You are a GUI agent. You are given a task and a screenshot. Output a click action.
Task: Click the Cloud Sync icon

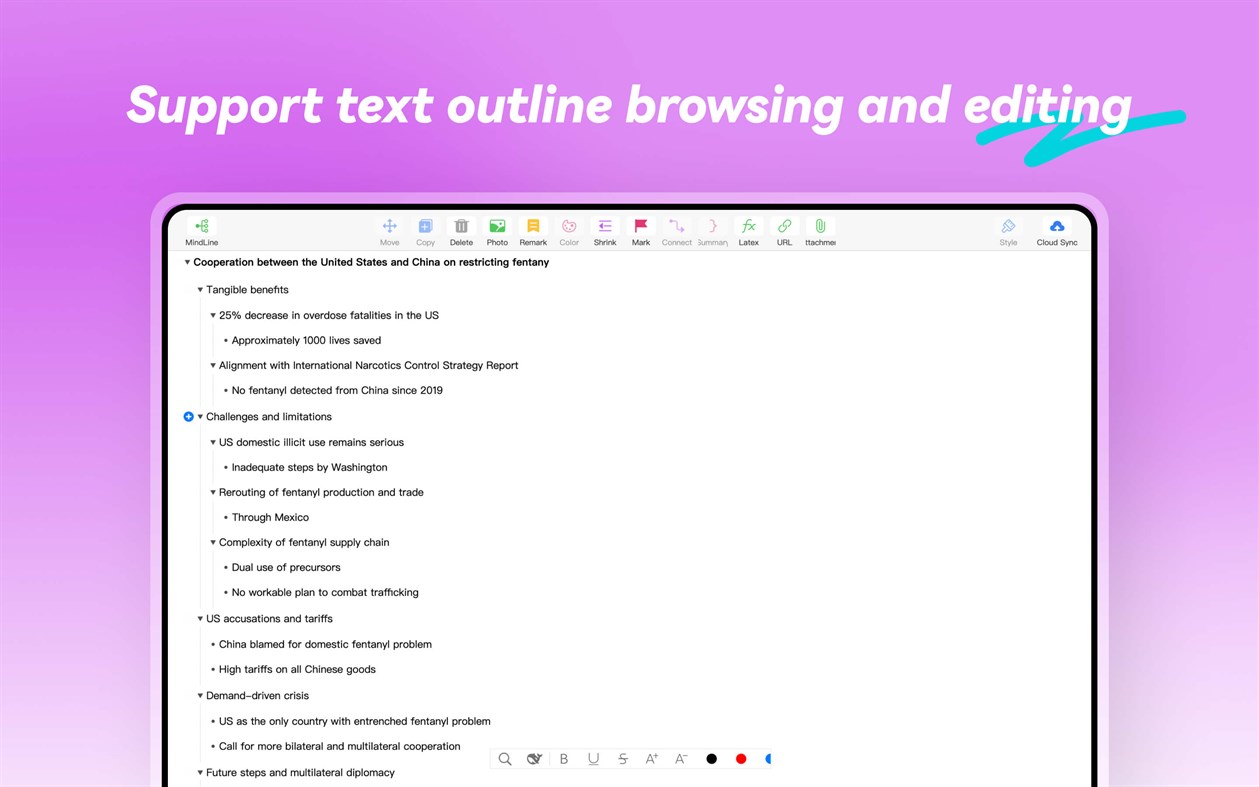pyautogui.click(x=1056, y=228)
